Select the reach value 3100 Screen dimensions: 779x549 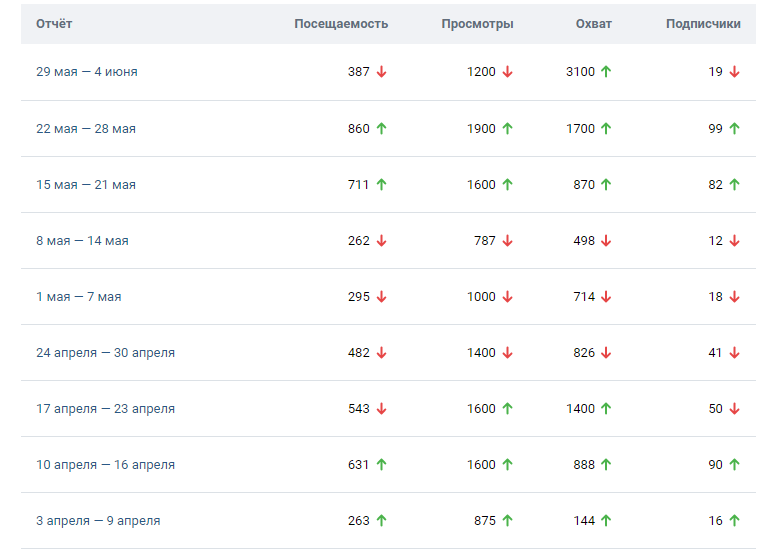click(x=580, y=72)
